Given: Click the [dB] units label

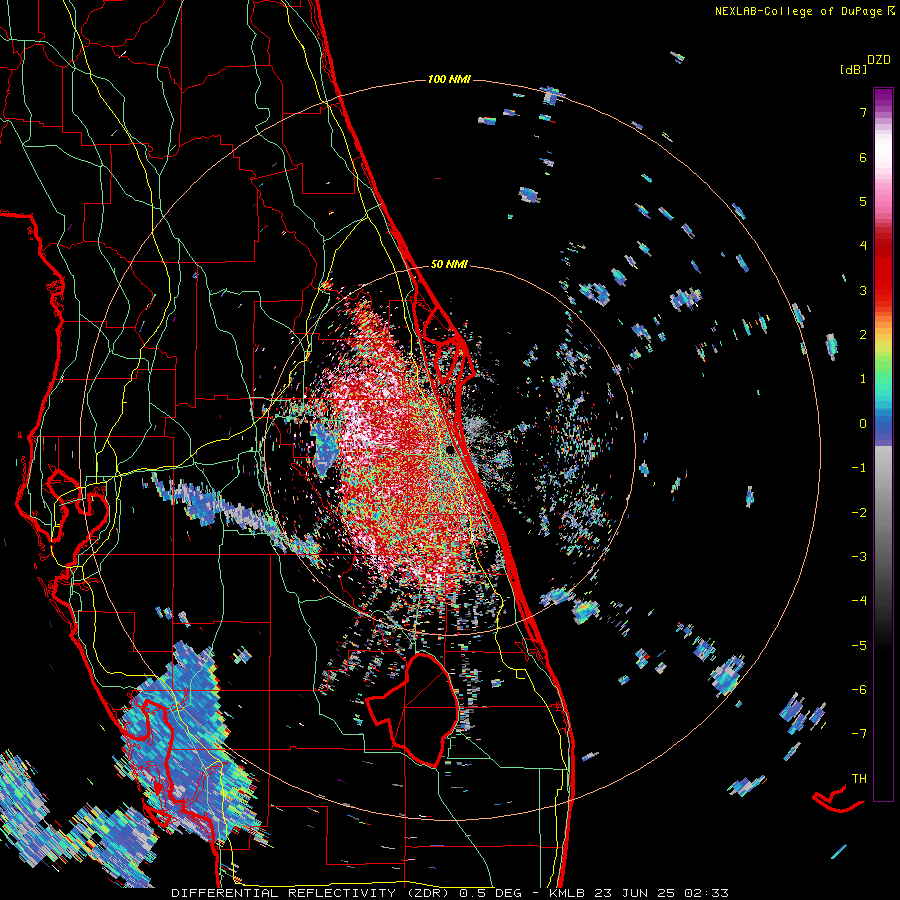Looking at the screenshot, I should coord(853,69).
